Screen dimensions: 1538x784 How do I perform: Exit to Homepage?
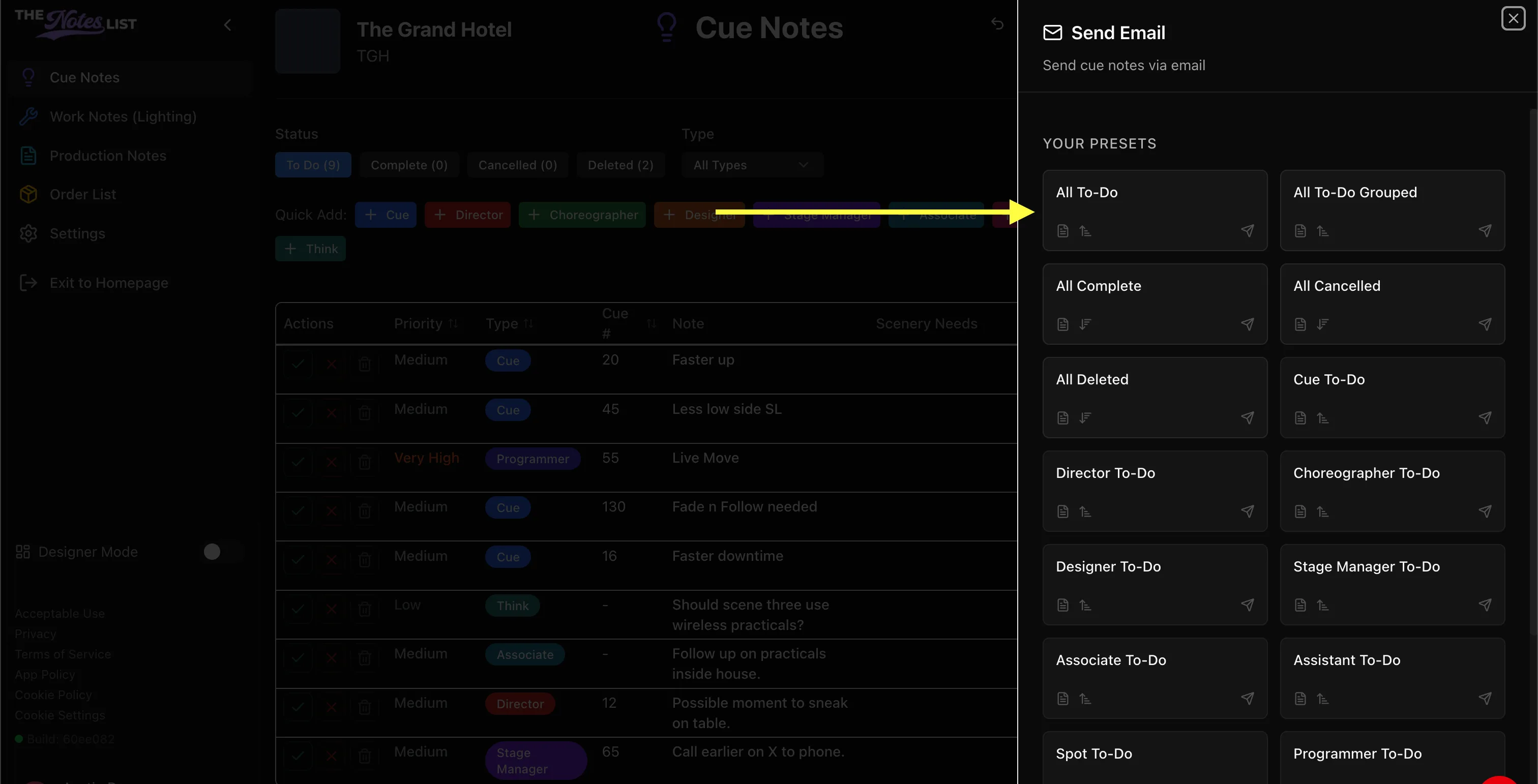click(x=130, y=283)
